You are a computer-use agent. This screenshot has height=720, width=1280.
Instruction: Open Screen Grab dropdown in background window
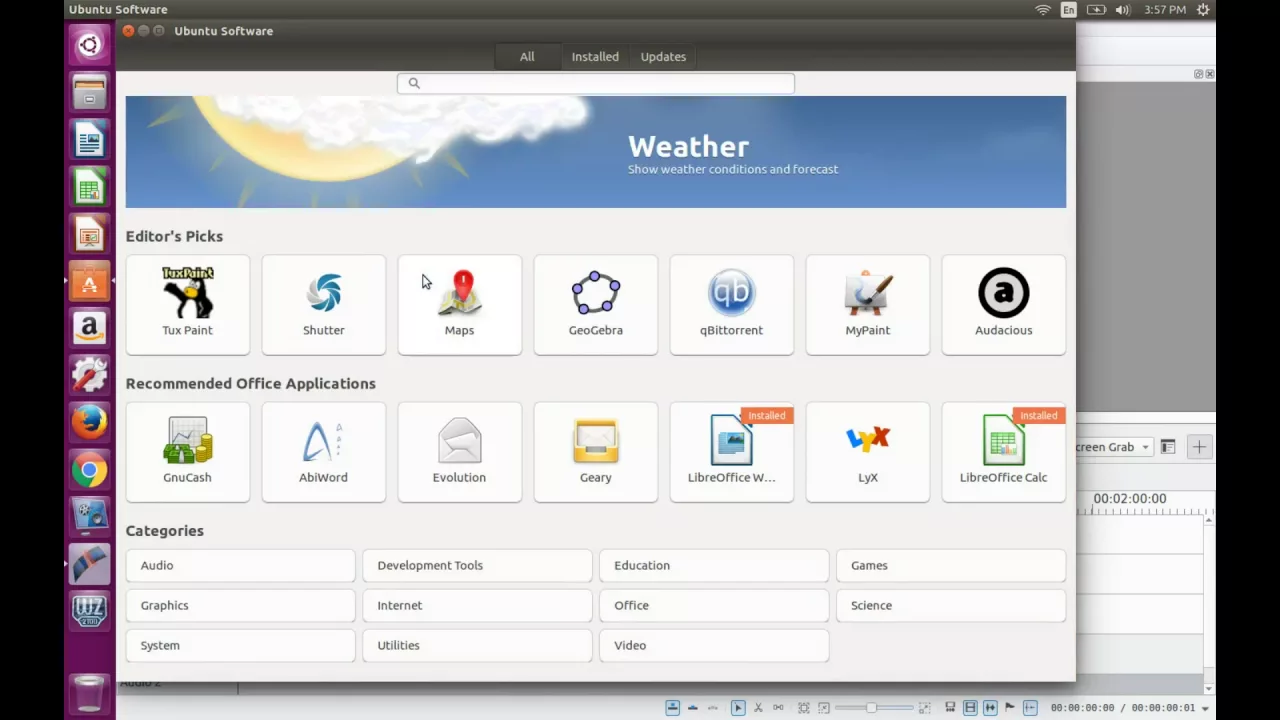(1115, 447)
